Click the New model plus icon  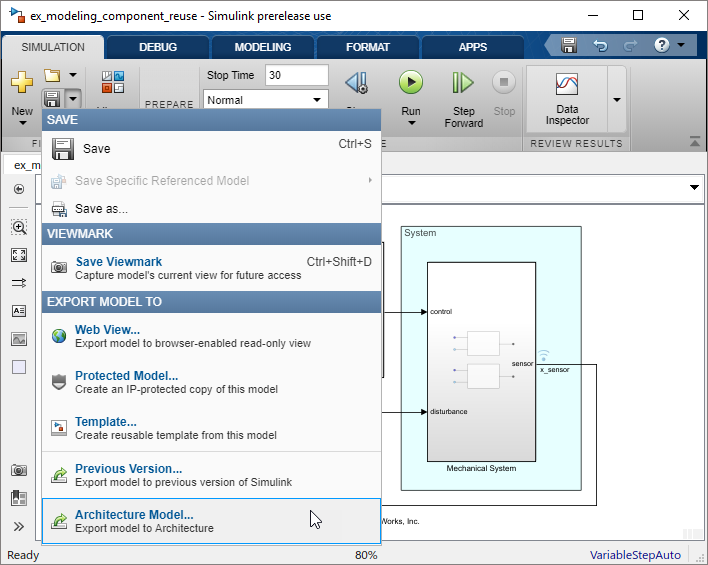[21, 82]
